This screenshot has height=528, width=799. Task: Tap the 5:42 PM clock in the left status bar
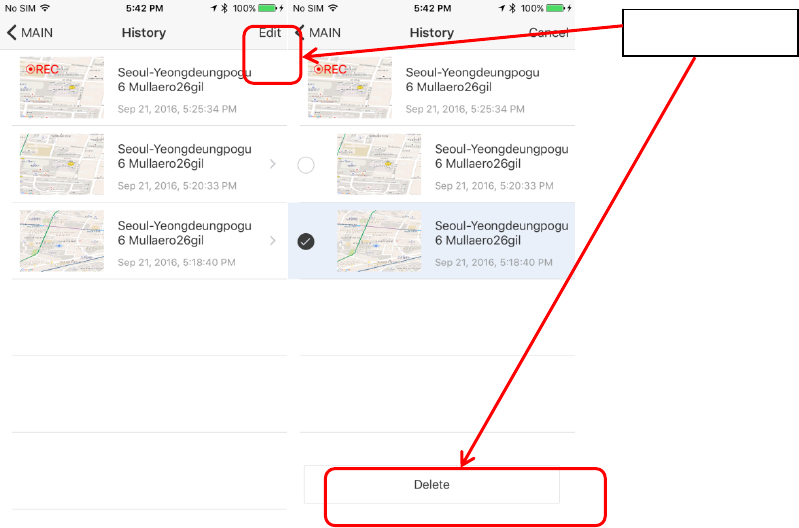click(x=145, y=9)
